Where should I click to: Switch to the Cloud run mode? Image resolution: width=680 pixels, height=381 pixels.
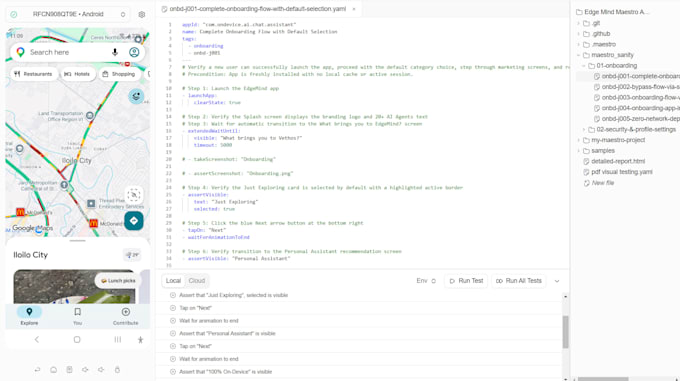(x=196, y=281)
